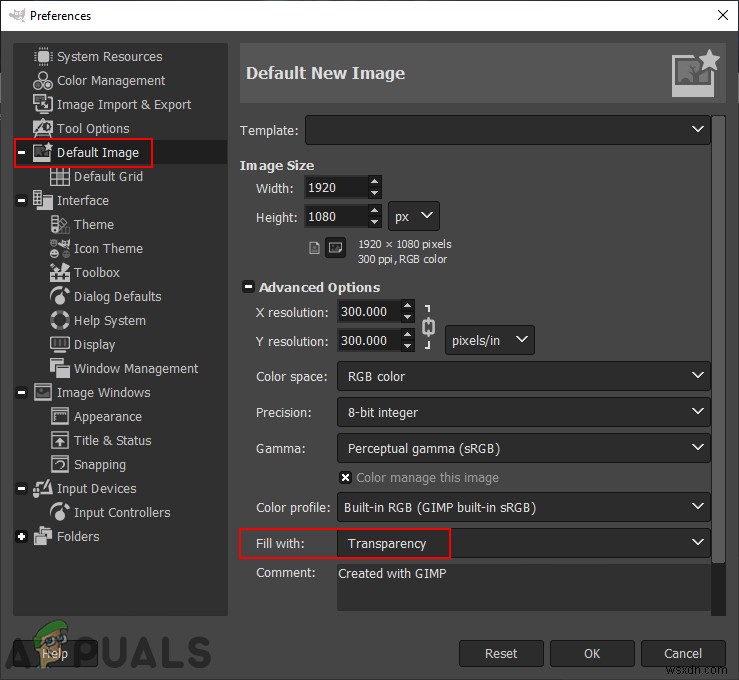Open the Fill with Transparency dropdown
The width and height of the screenshot is (739, 680).
pos(524,543)
